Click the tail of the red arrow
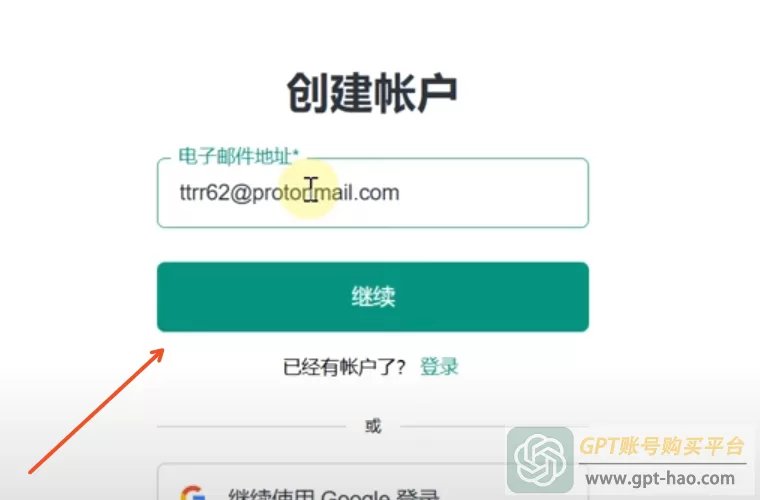Screen dimensions: 760x500 point(31,472)
